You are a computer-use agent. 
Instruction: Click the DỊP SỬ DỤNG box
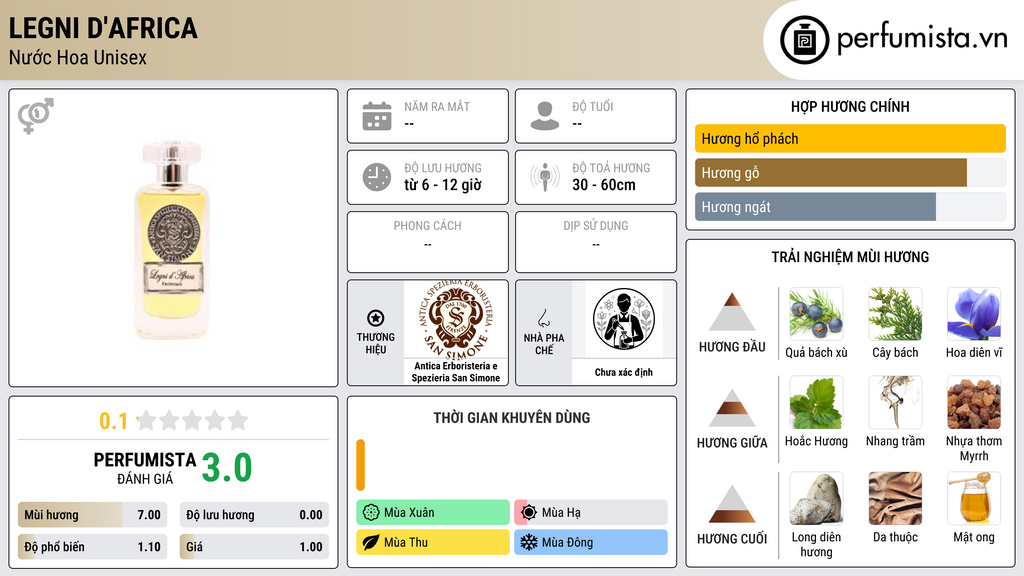(596, 242)
